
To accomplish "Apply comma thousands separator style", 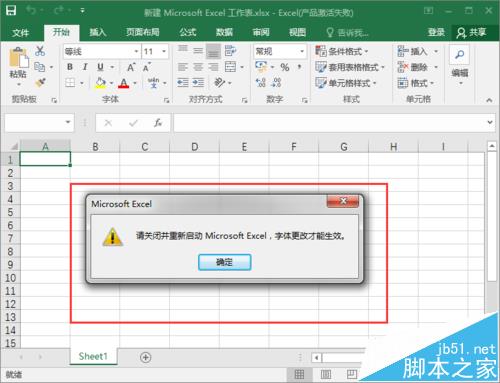I will tap(300, 67).
